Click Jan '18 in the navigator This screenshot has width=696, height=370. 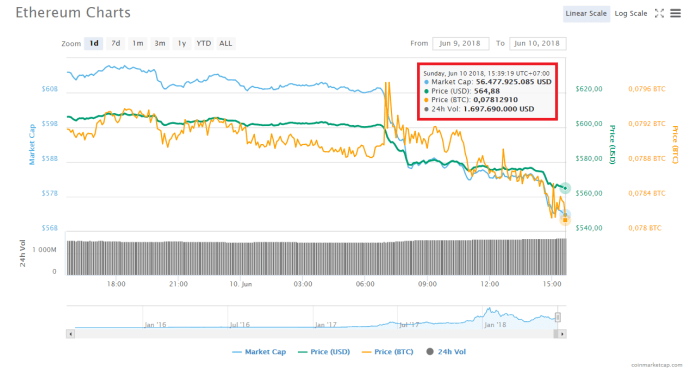pyautogui.click(x=495, y=325)
